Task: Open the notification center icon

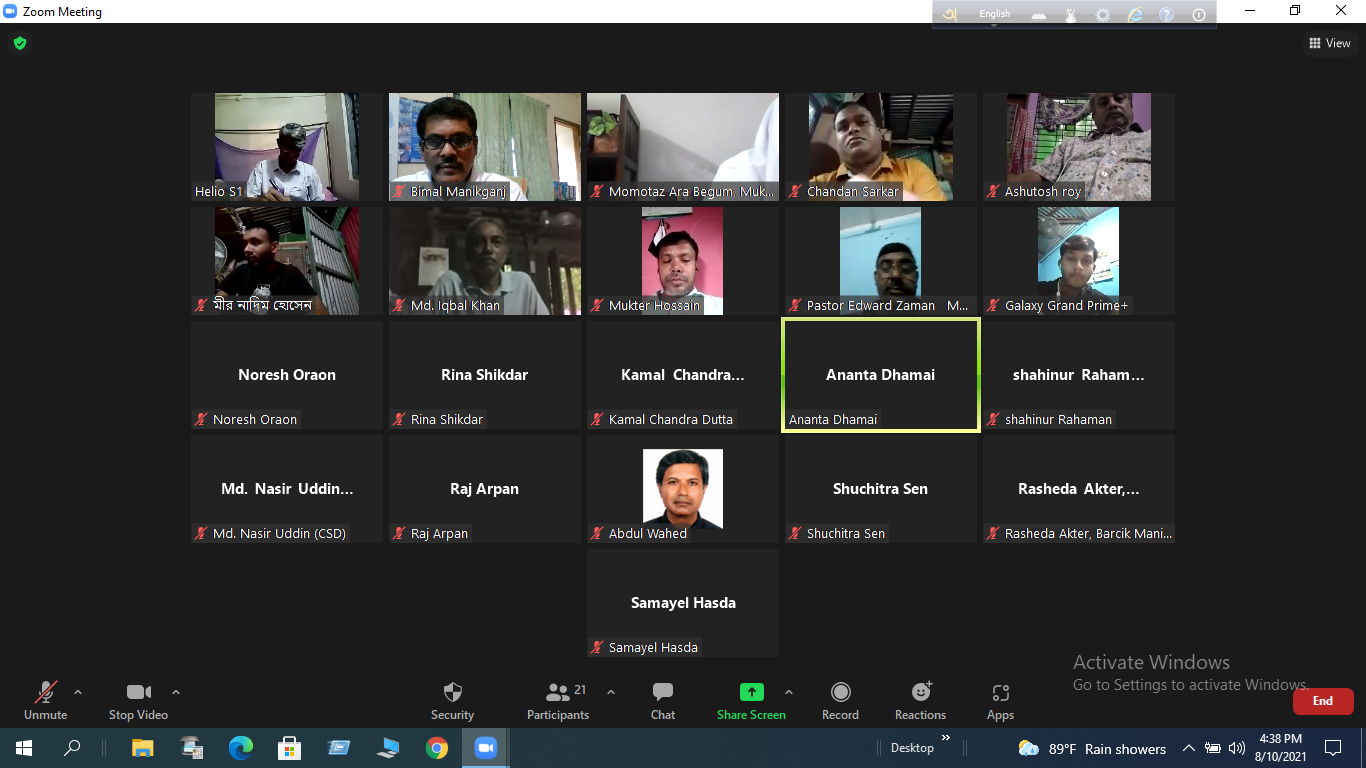Action: tap(1333, 748)
